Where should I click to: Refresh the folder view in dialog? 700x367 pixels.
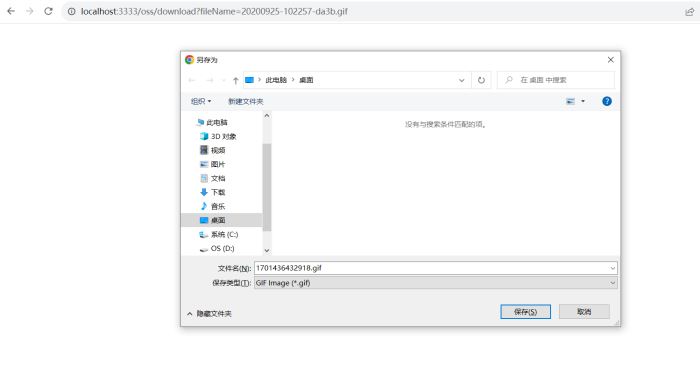pyautogui.click(x=481, y=80)
